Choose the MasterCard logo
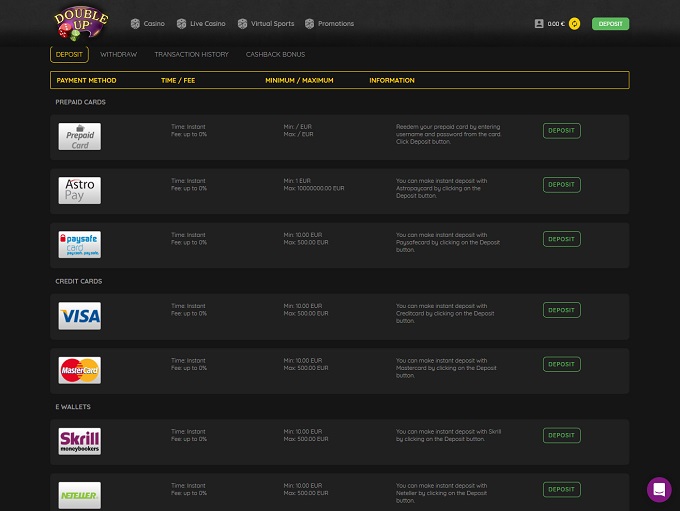 pyautogui.click(x=80, y=370)
